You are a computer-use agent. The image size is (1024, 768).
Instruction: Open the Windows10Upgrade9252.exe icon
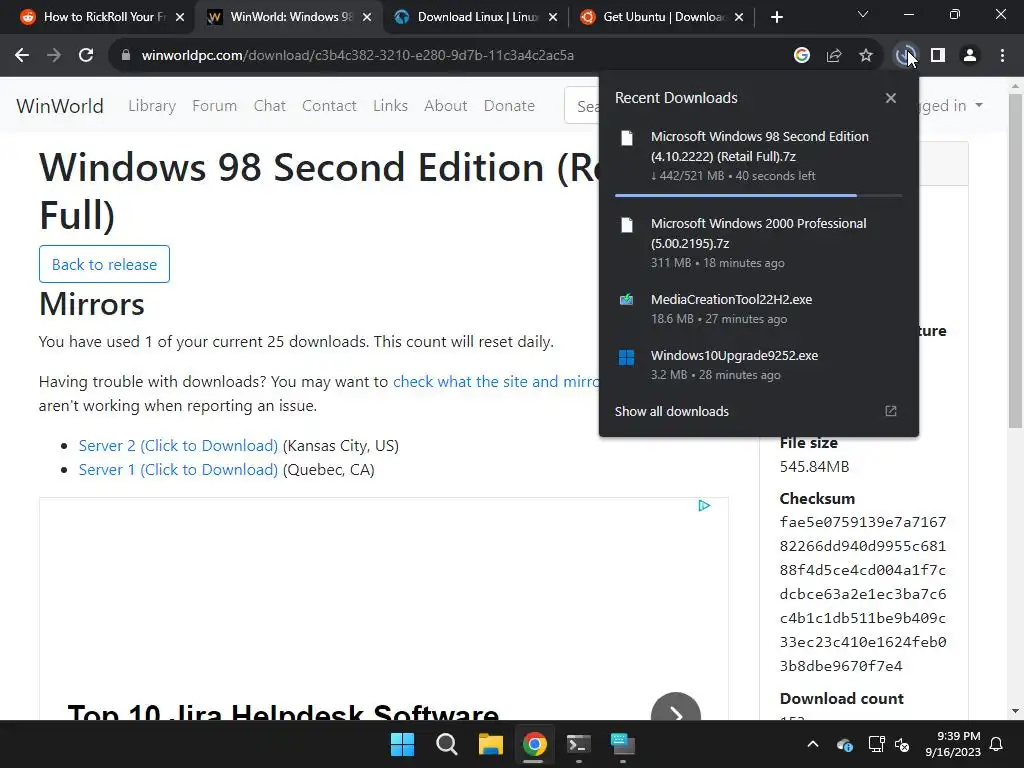point(626,357)
